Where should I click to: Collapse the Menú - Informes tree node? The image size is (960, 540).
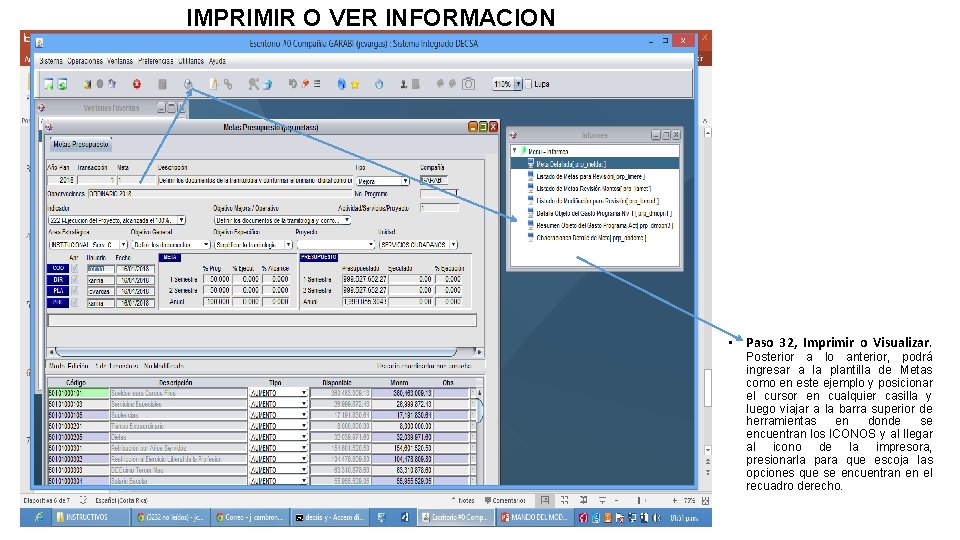[515, 151]
